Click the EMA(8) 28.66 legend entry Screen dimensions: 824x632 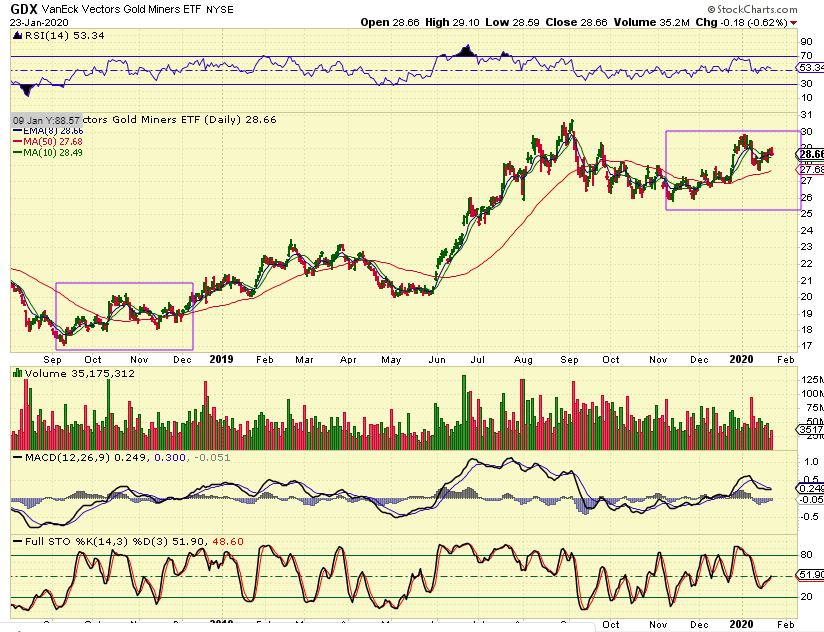(48, 131)
